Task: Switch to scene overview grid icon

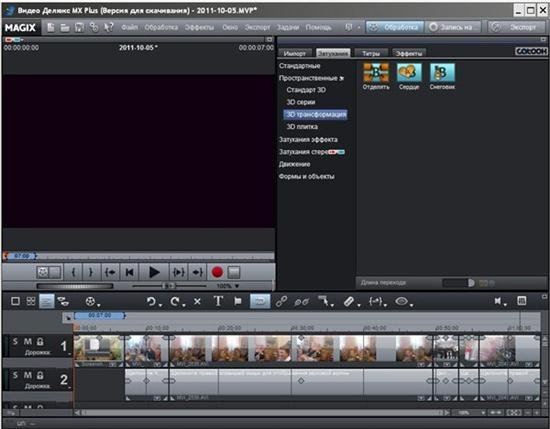Action: pyautogui.click(x=31, y=301)
